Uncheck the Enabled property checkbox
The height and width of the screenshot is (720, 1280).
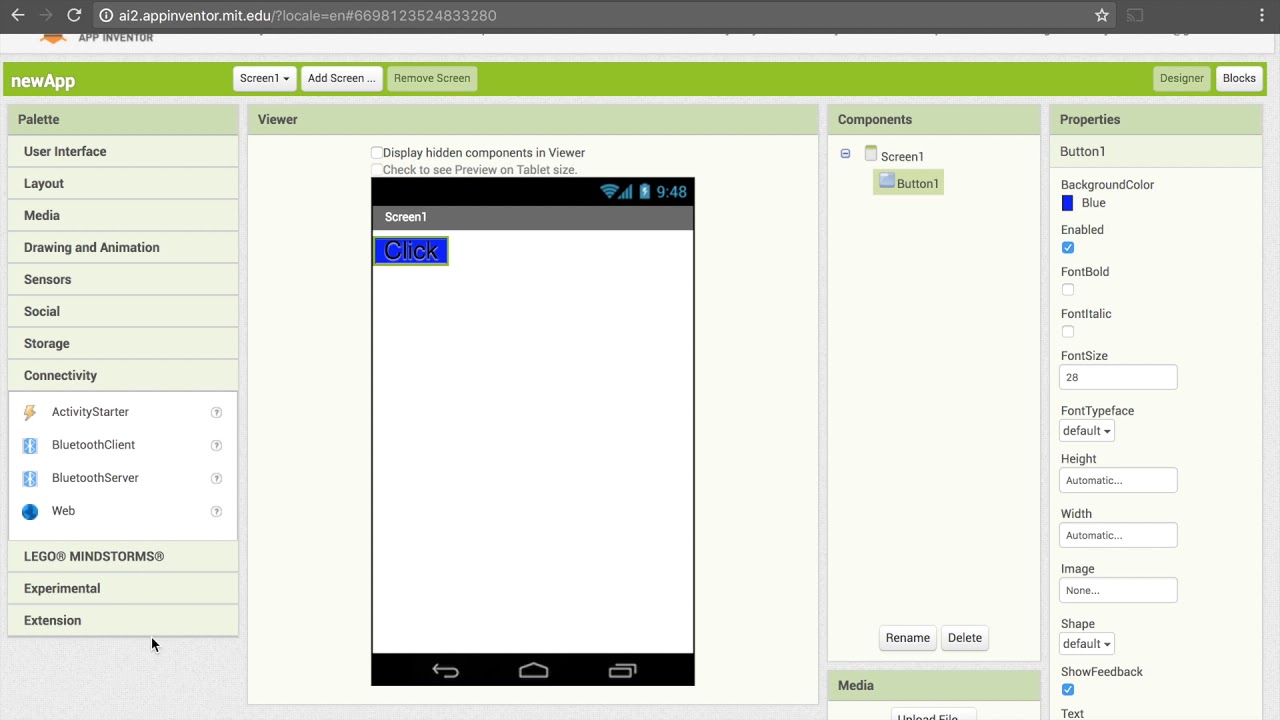click(1068, 248)
